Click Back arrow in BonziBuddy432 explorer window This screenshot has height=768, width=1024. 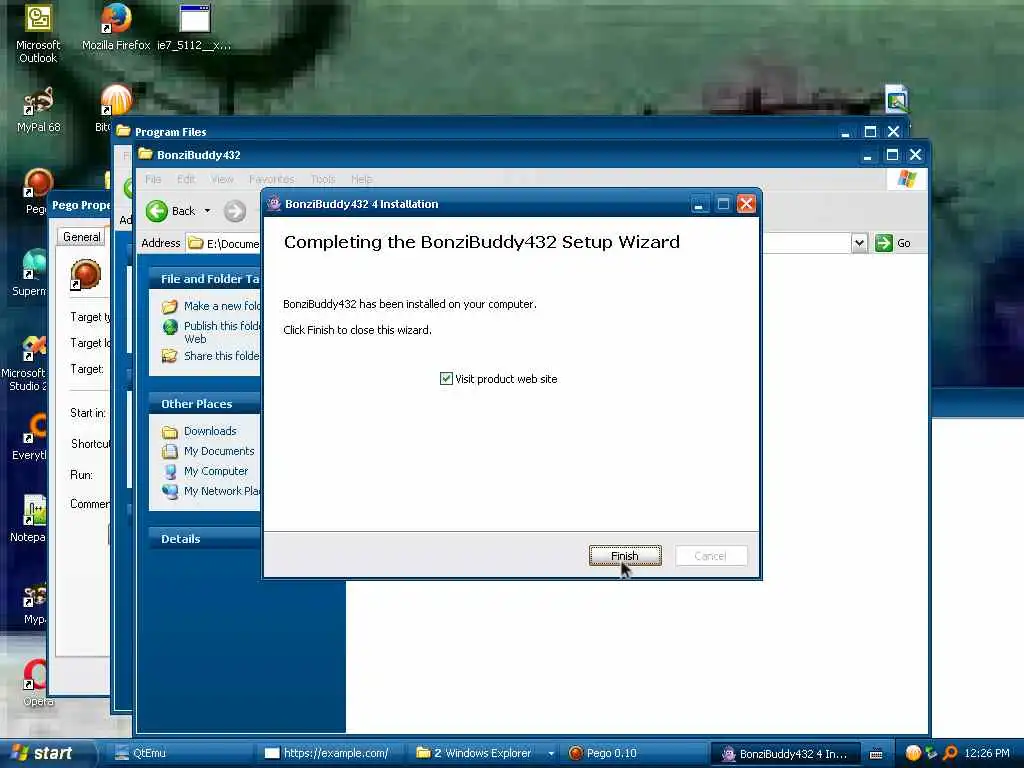157,211
